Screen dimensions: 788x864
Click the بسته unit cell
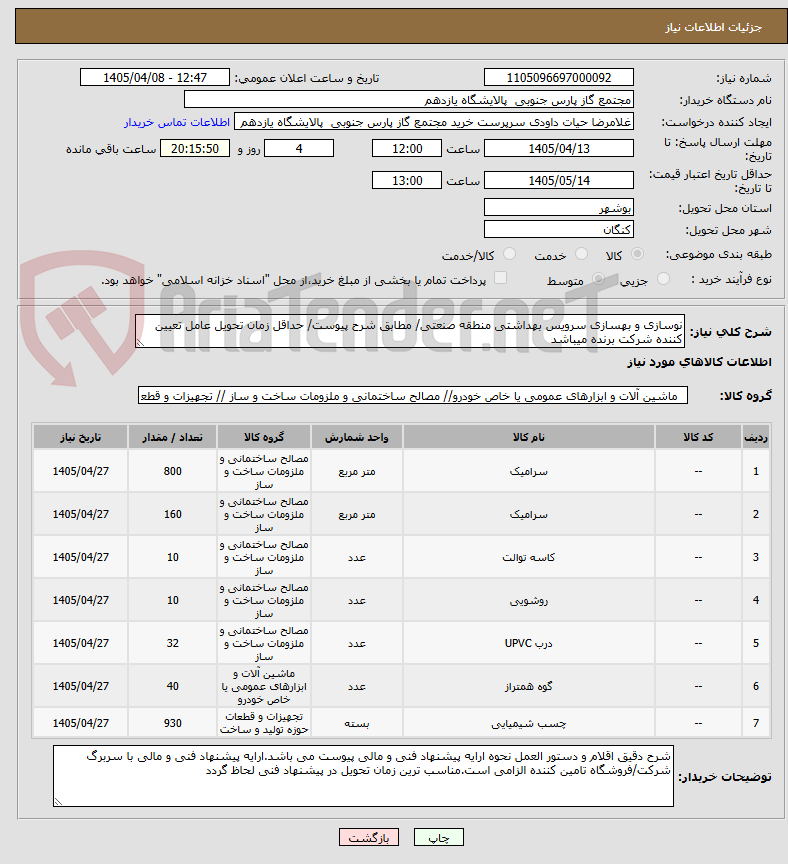click(357, 723)
